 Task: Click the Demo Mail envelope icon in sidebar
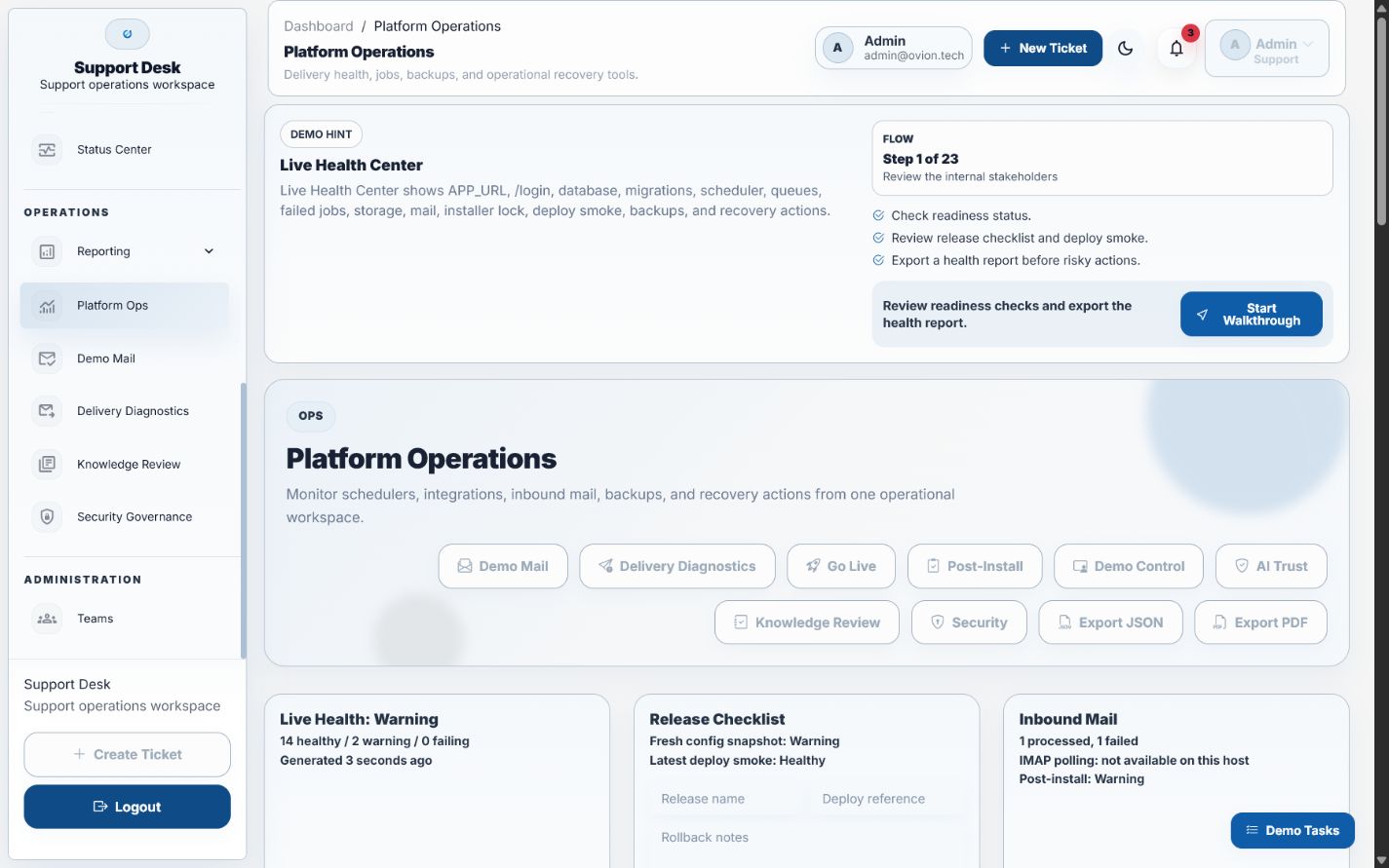(47, 359)
